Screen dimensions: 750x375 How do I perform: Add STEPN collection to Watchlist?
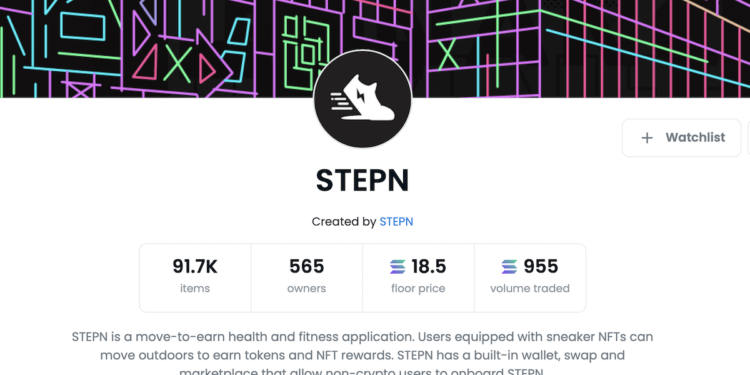click(x=682, y=138)
